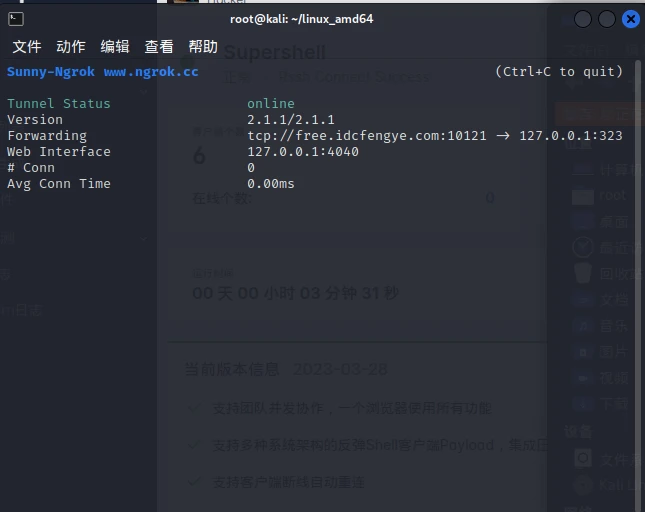Image resolution: width=645 pixels, height=512 pixels.
Task: Click the tcp://free.idcfengye.com:10121 forwarding address
Action: coord(367,136)
